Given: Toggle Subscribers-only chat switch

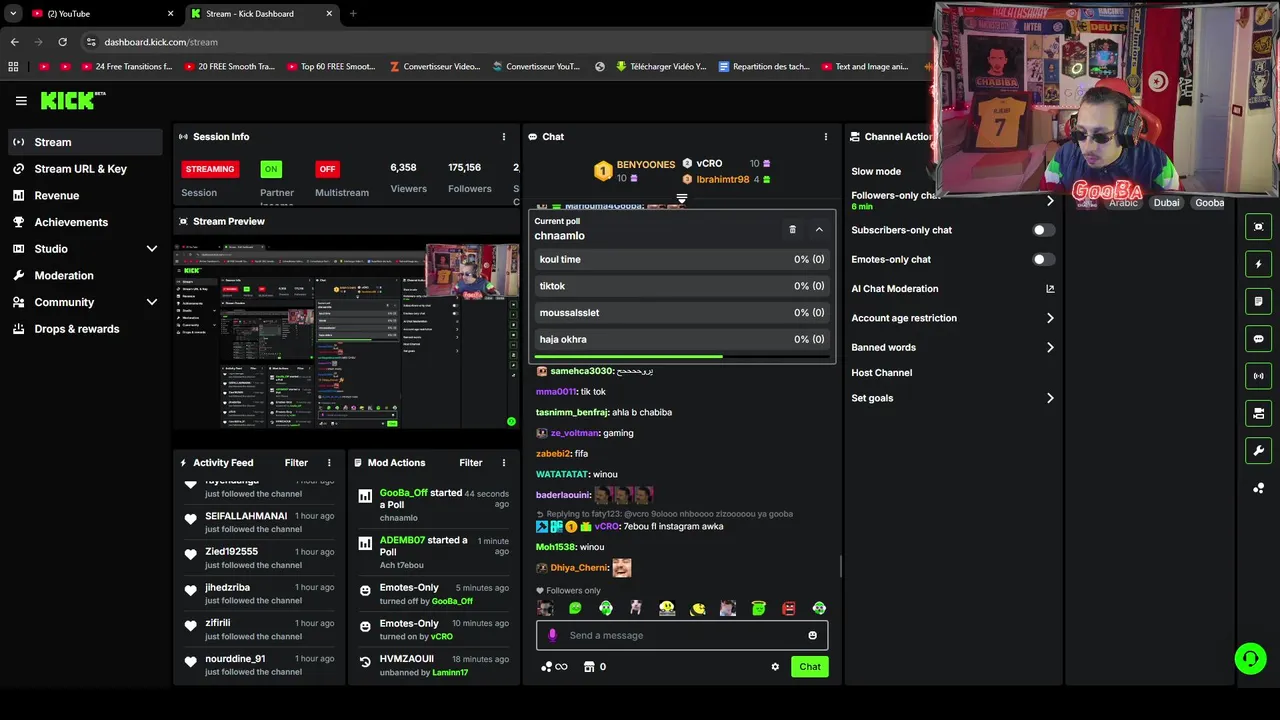Looking at the screenshot, I should (x=1043, y=230).
